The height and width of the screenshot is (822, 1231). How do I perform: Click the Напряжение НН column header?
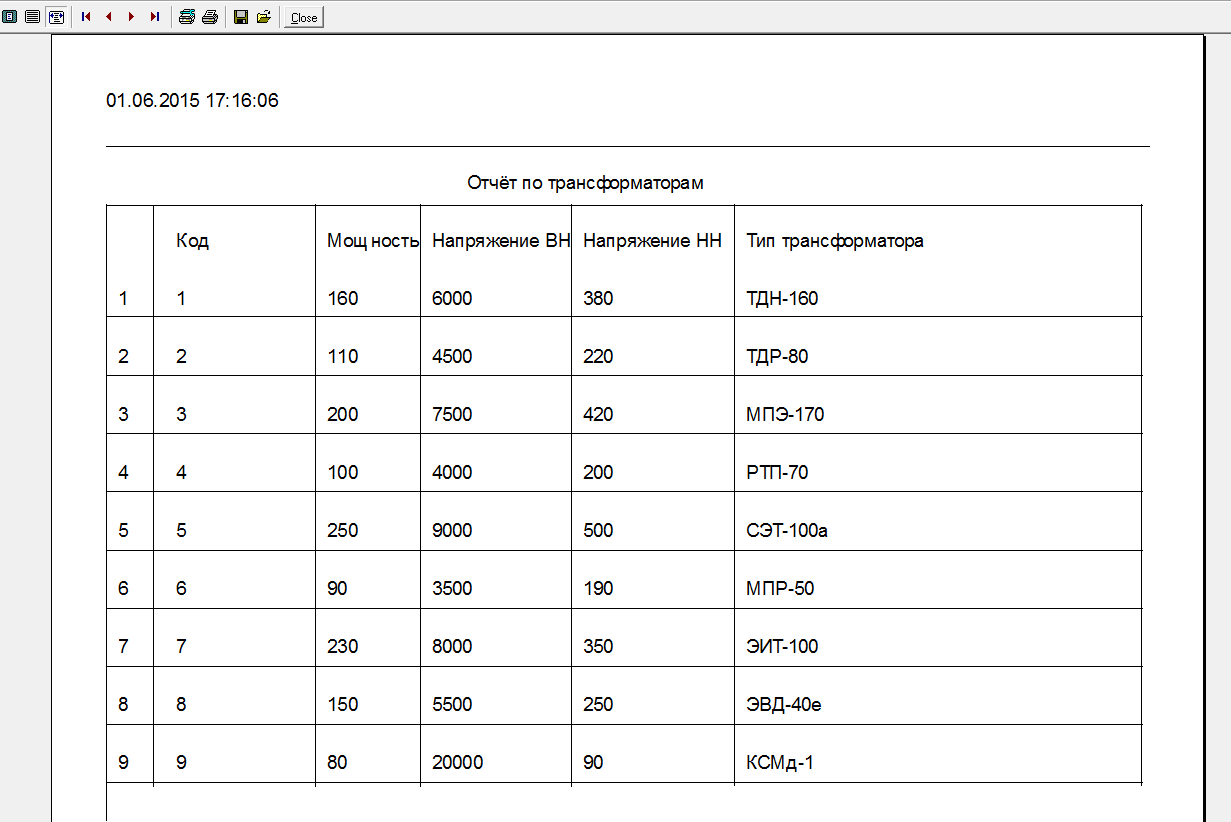point(652,241)
